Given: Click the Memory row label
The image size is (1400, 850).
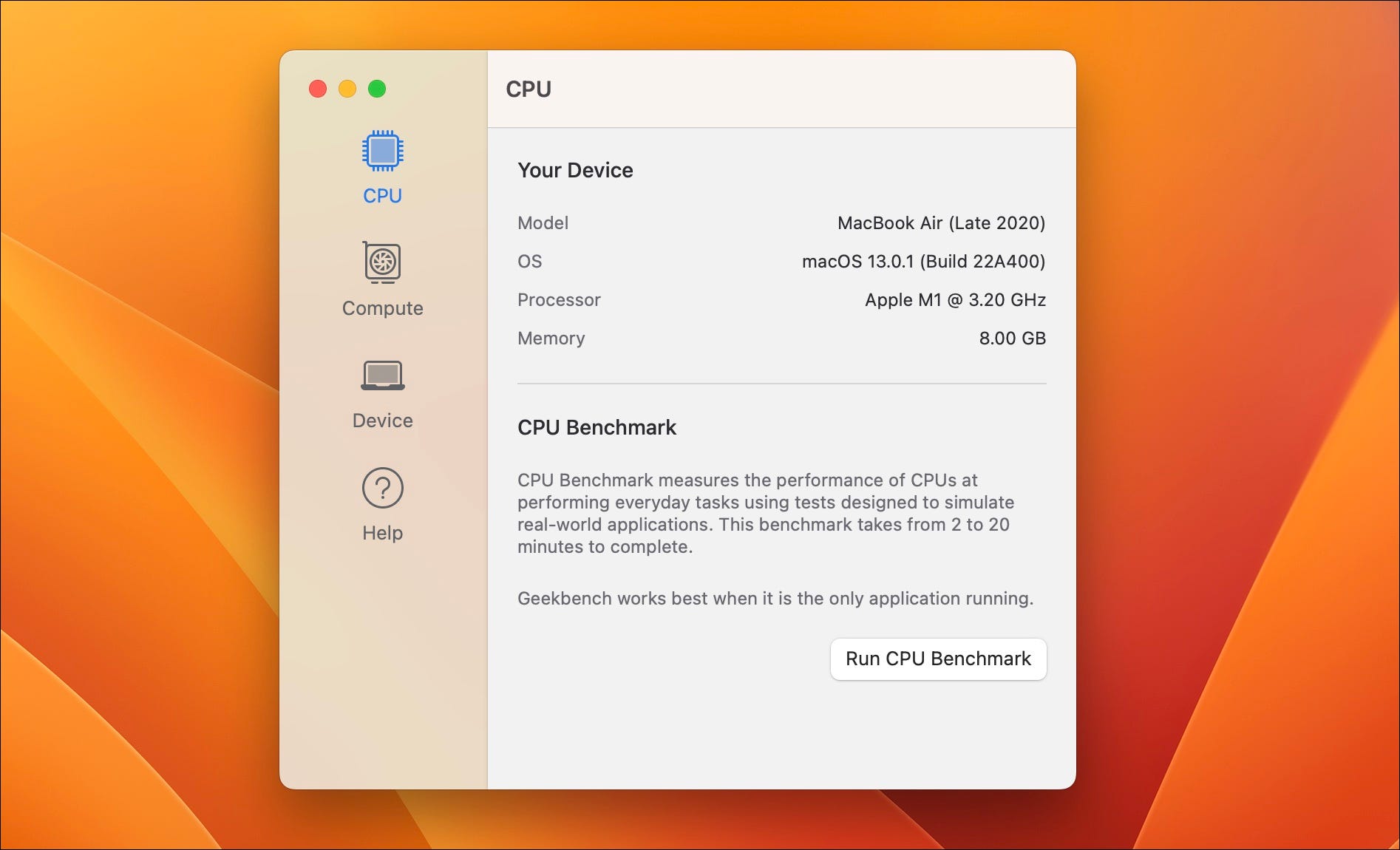Looking at the screenshot, I should [551, 339].
